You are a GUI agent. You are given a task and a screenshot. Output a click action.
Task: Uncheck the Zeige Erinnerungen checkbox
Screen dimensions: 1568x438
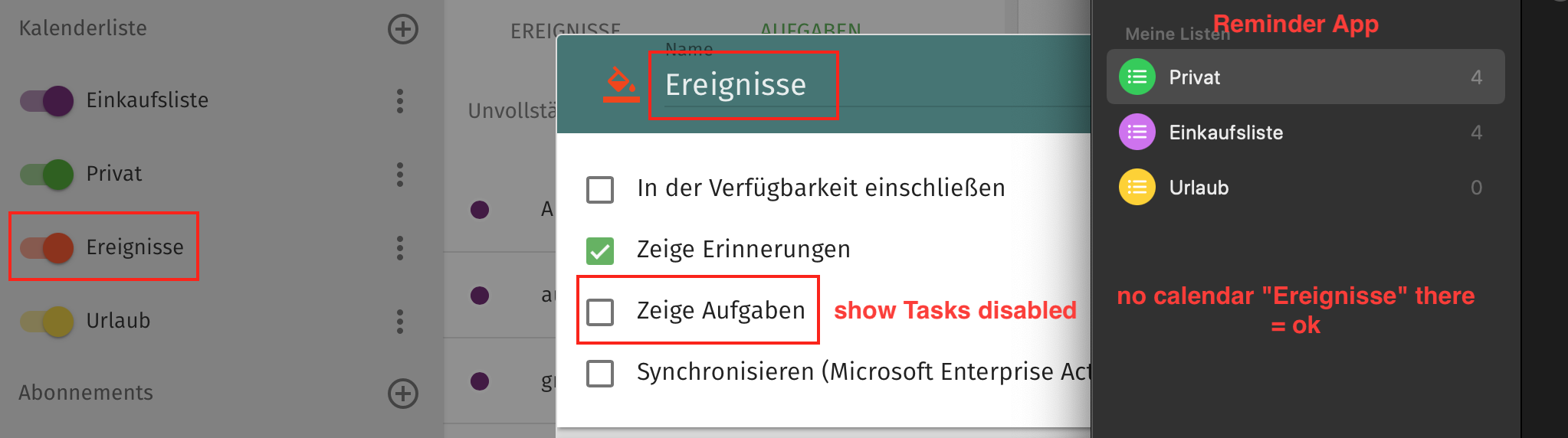(x=600, y=250)
